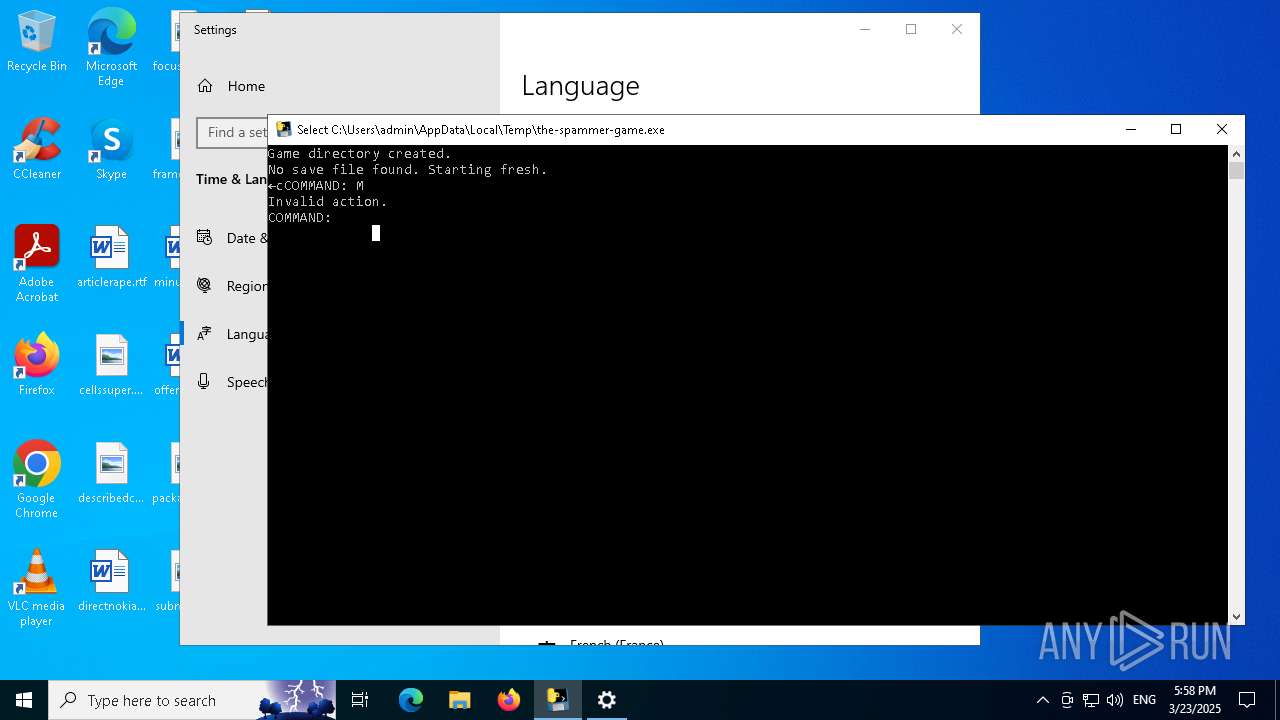1280x720 pixels.
Task: Minimize the Settings window
Action: point(865,30)
